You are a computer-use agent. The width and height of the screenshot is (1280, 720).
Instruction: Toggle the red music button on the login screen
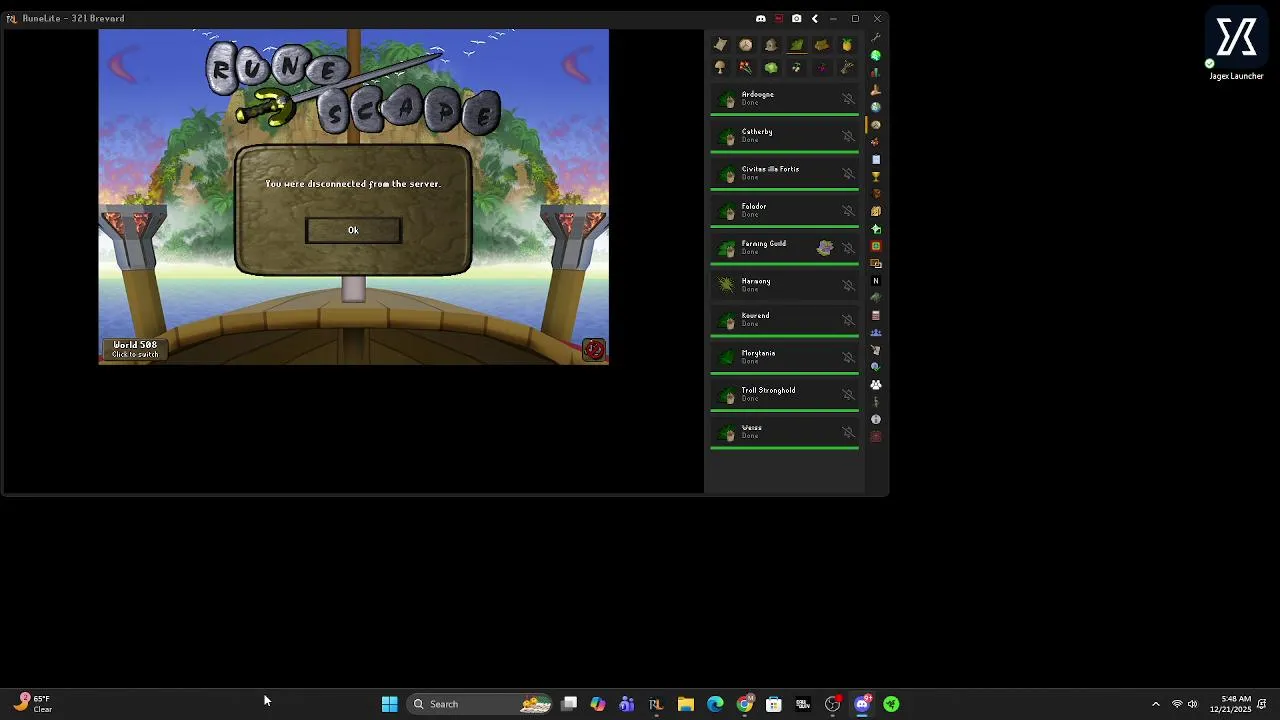coord(594,349)
